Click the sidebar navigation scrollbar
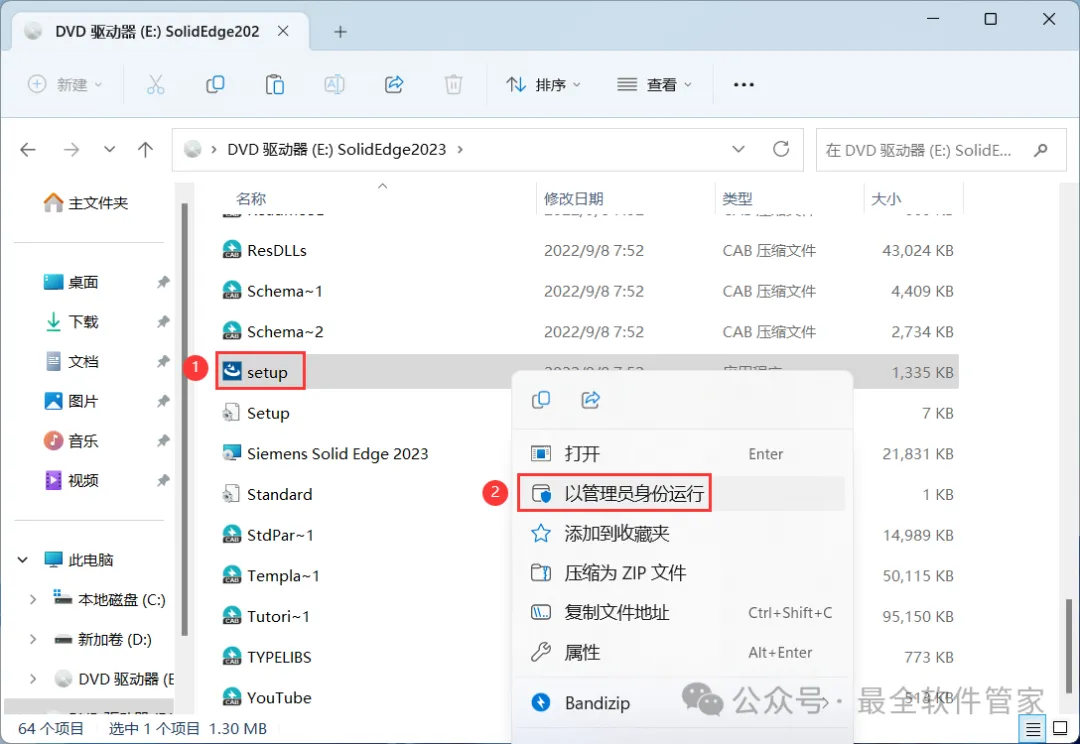 pyautogui.click(x=184, y=420)
